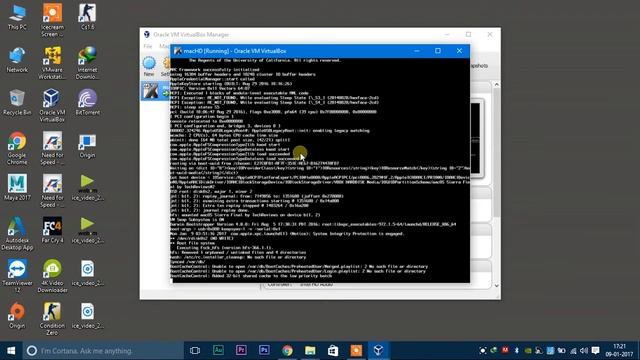Open the Windows Start menu

(x=11, y=351)
